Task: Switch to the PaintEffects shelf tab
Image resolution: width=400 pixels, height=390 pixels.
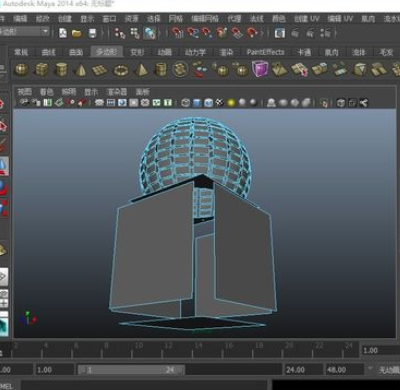Action: coord(265,52)
